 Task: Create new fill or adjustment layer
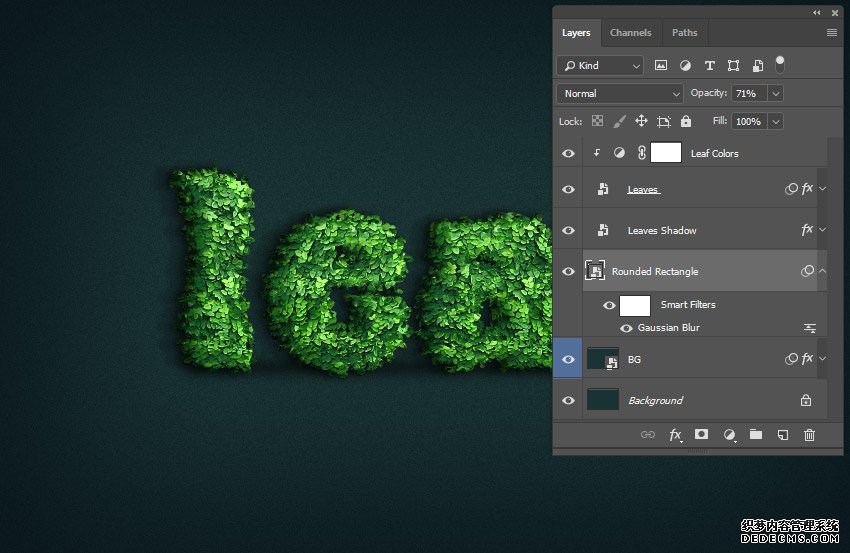pyautogui.click(x=729, y=435)
